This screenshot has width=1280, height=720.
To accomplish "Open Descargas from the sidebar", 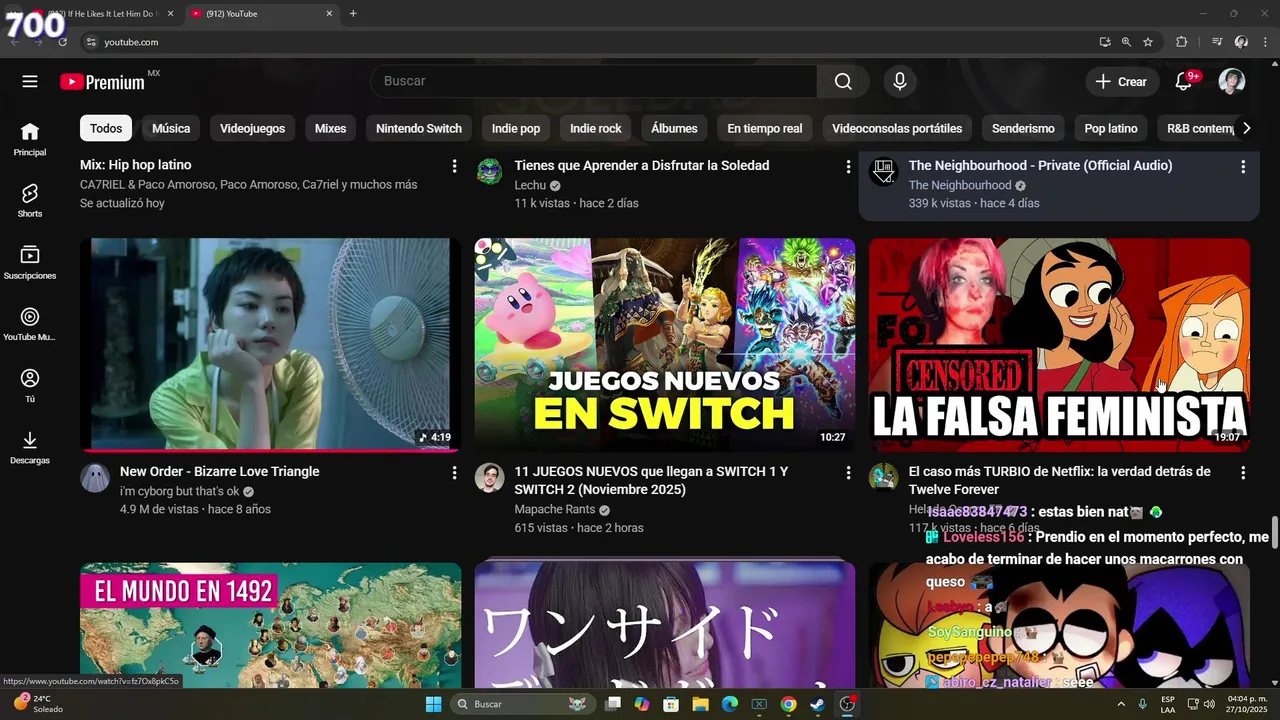I will [30, 448].
